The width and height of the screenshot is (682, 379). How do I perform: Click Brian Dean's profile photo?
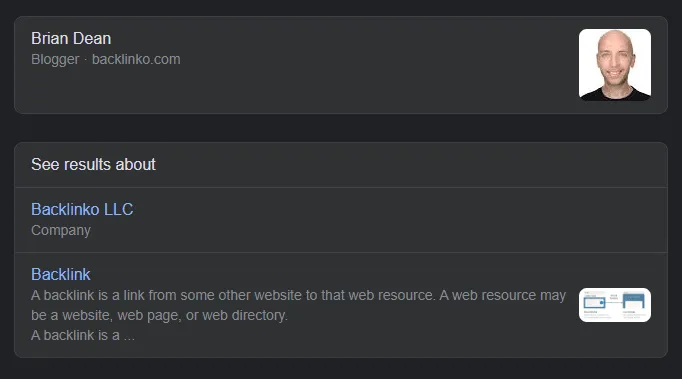tap(615, 65)
